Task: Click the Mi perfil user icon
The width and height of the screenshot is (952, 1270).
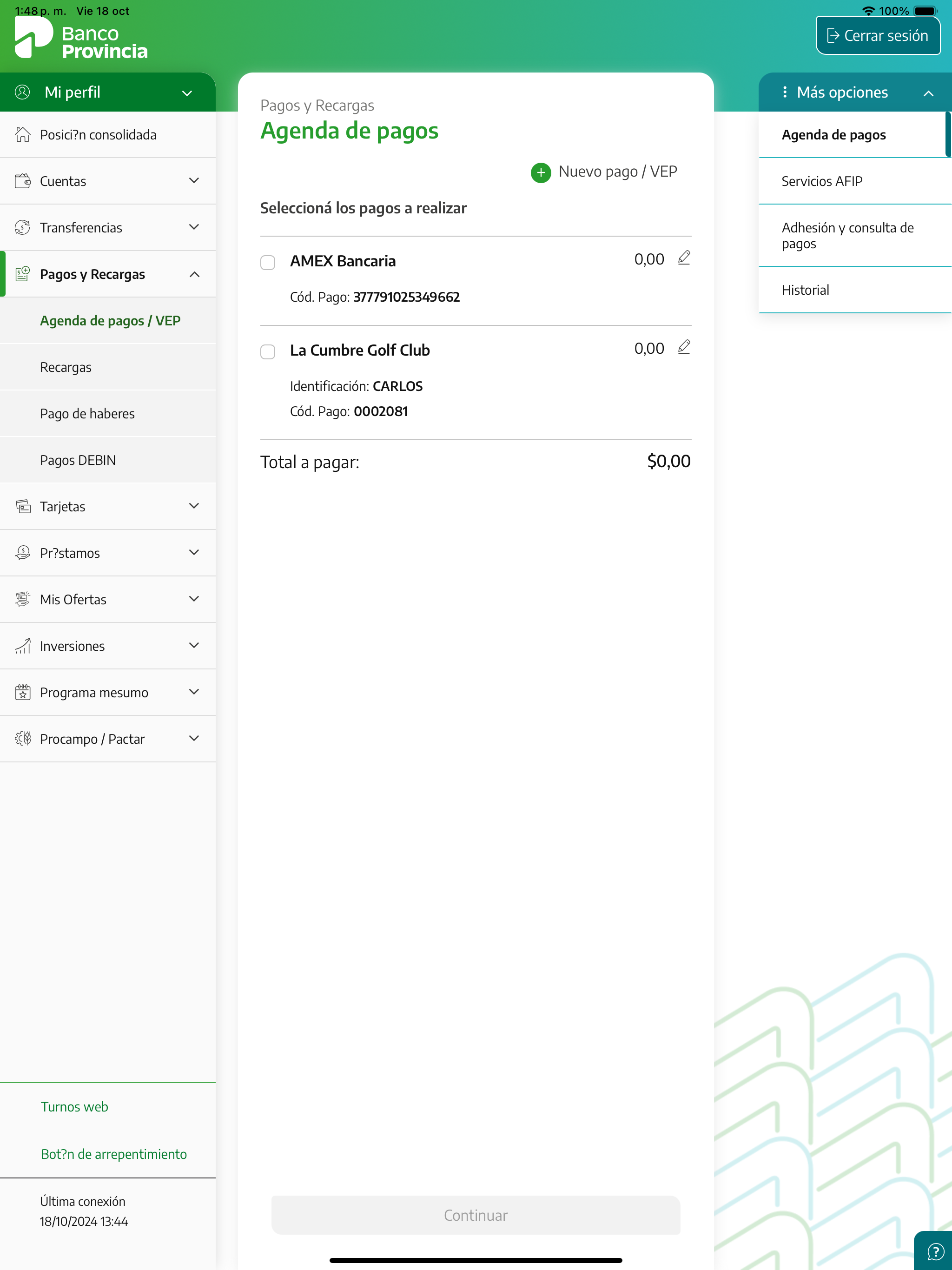Action: click(x=22, y=92)
